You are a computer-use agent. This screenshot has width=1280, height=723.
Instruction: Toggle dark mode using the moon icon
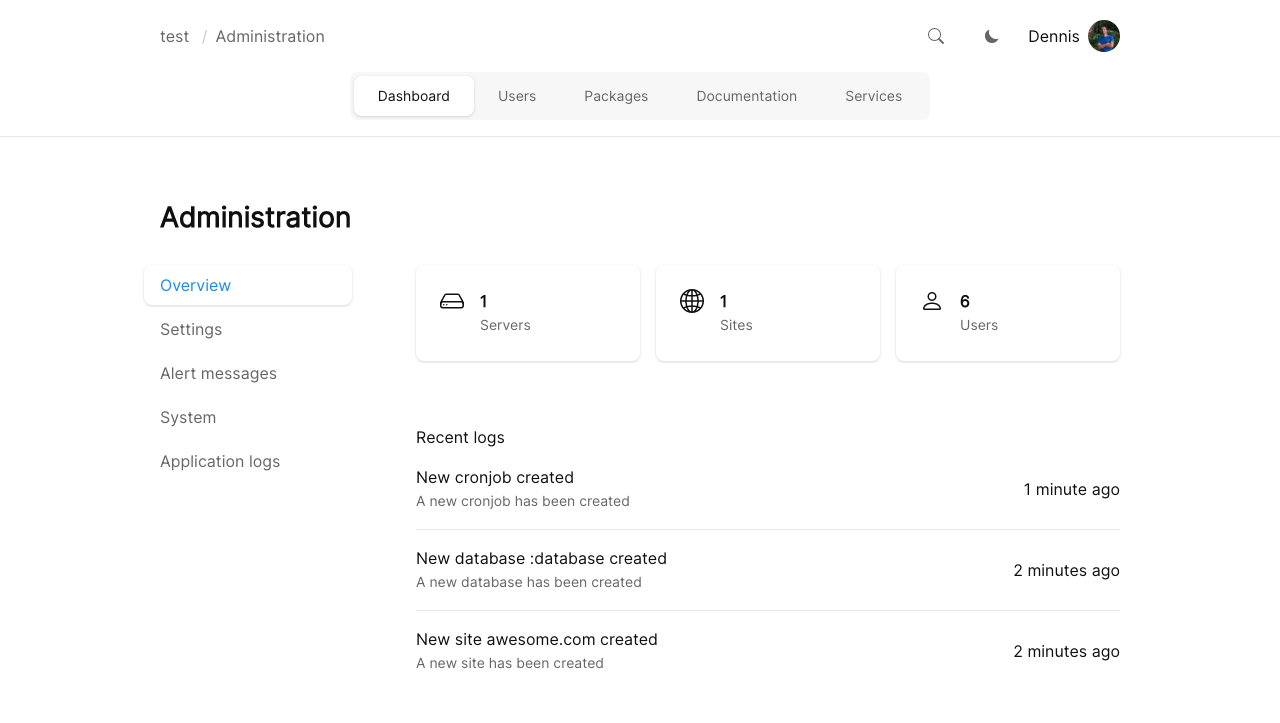tap(991, 36)
